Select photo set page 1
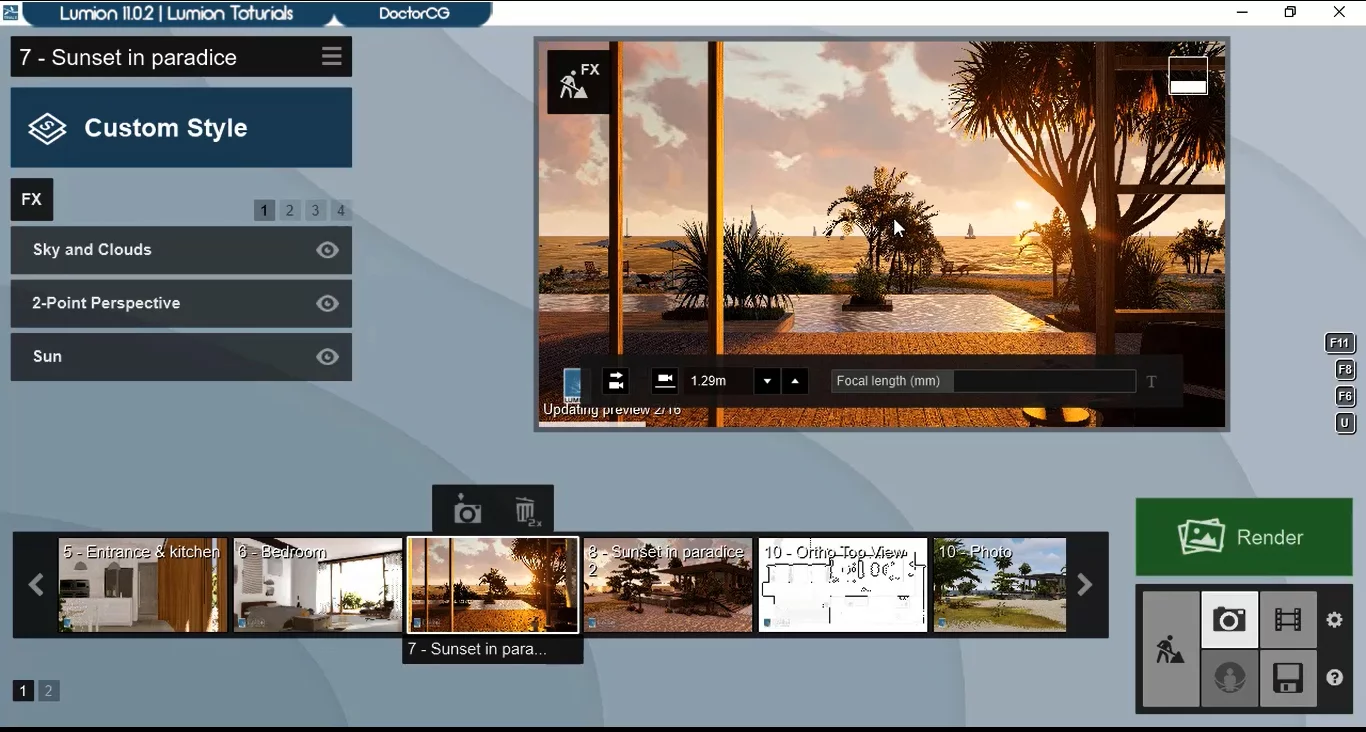Screen dimensions: 1366x732 pos(23,690)
